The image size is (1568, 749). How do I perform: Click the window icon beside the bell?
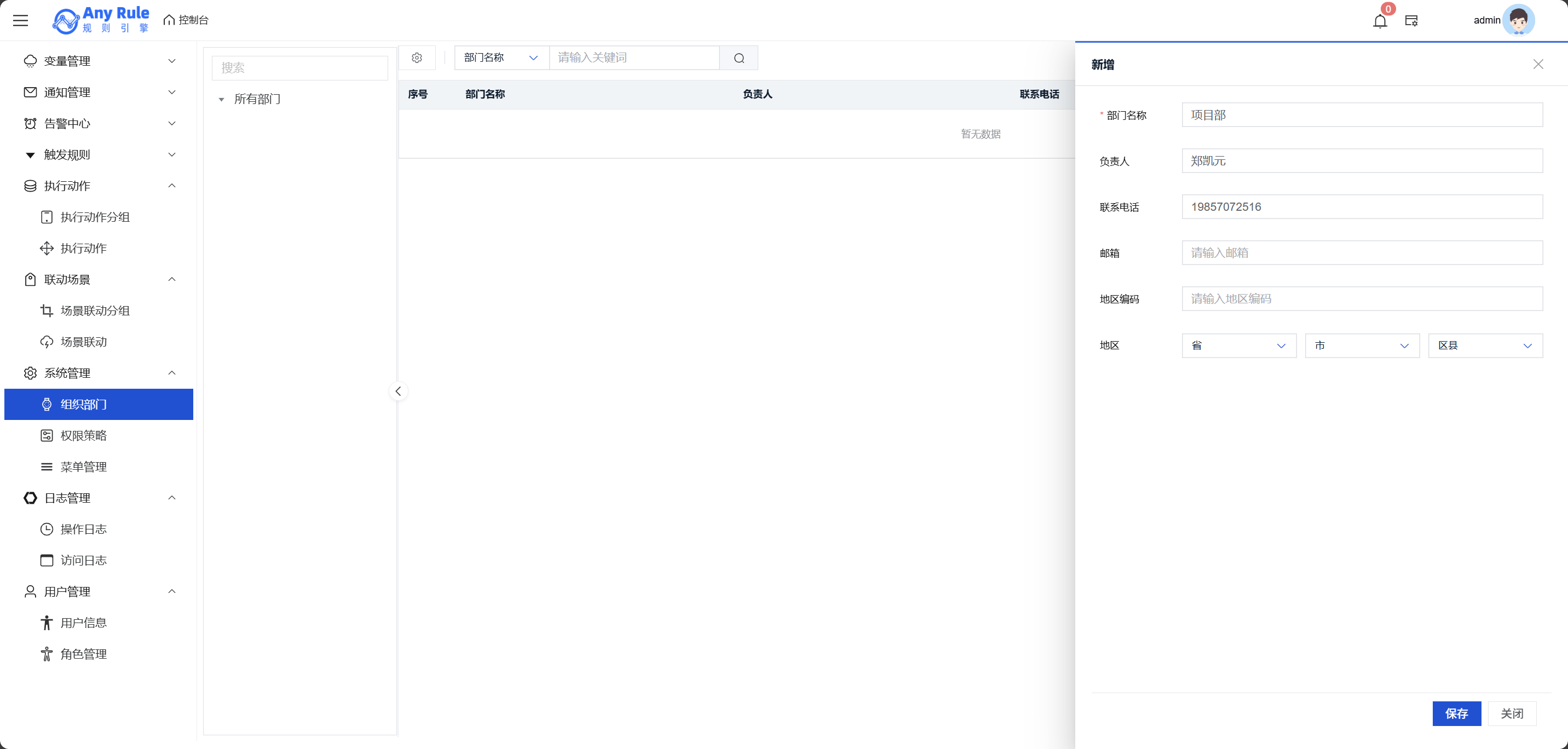pos(1411,21)
